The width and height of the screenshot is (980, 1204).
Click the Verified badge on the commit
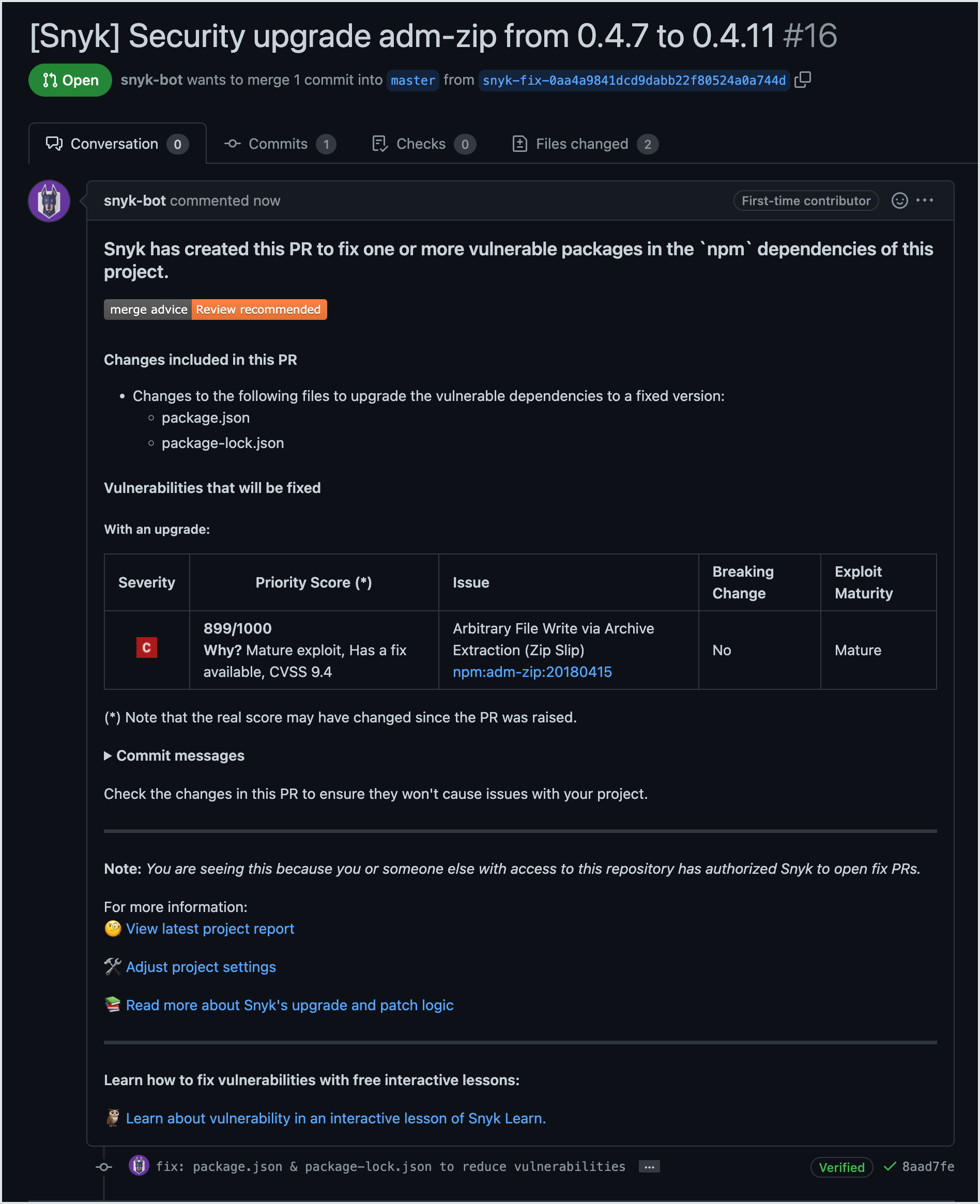click(x=841, y=1167)
